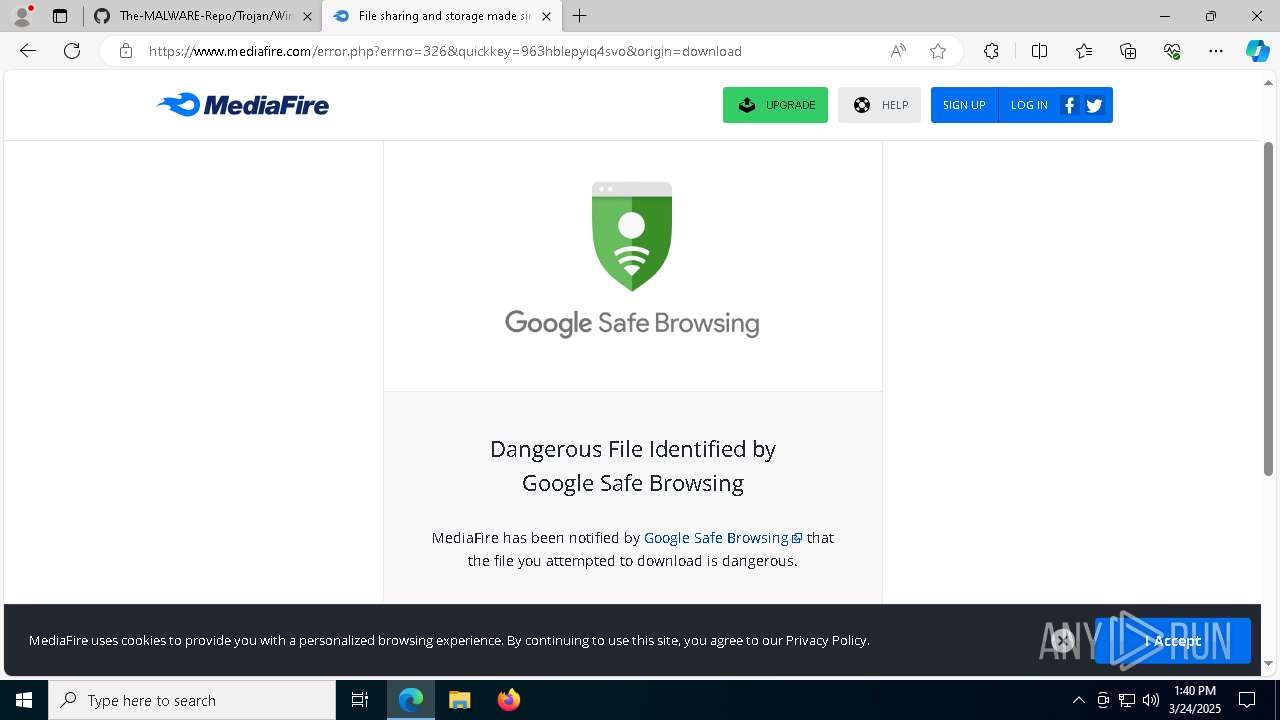Open the Copilot sidebar
The image size is (1280, 720).
click(1257, 51)
